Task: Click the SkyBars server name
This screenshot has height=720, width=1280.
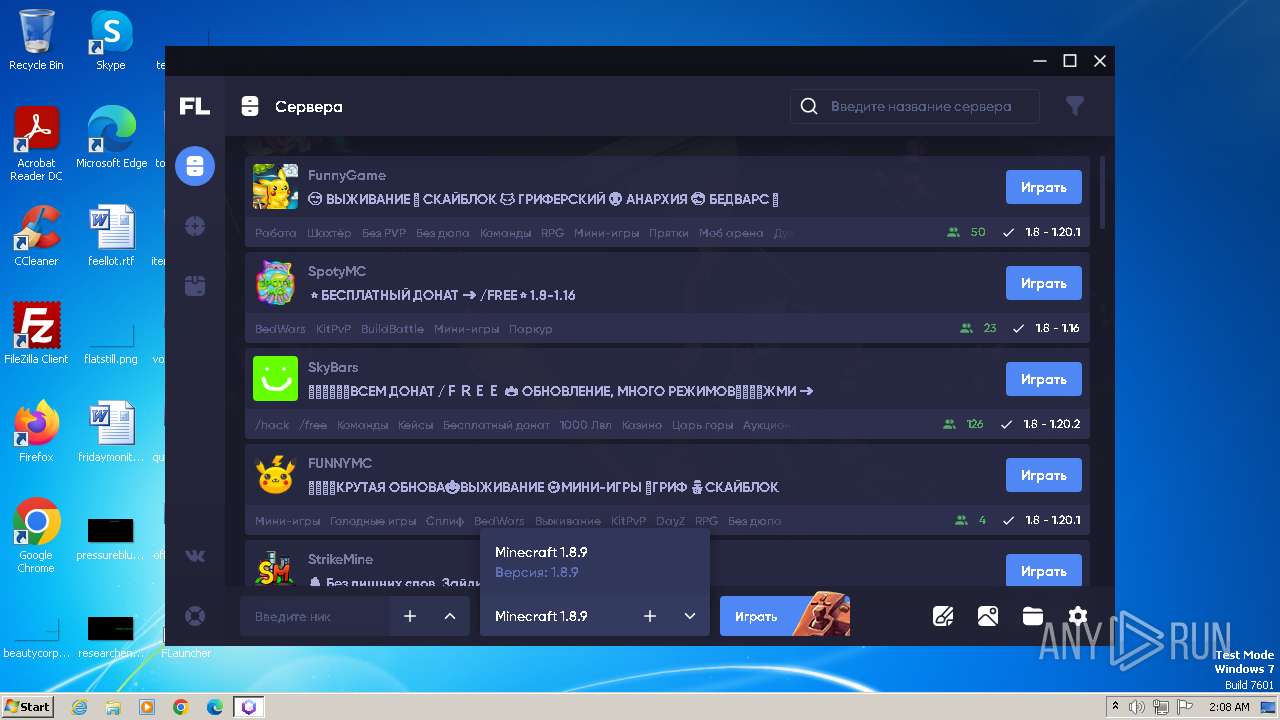Action: (x=333, y=367)
